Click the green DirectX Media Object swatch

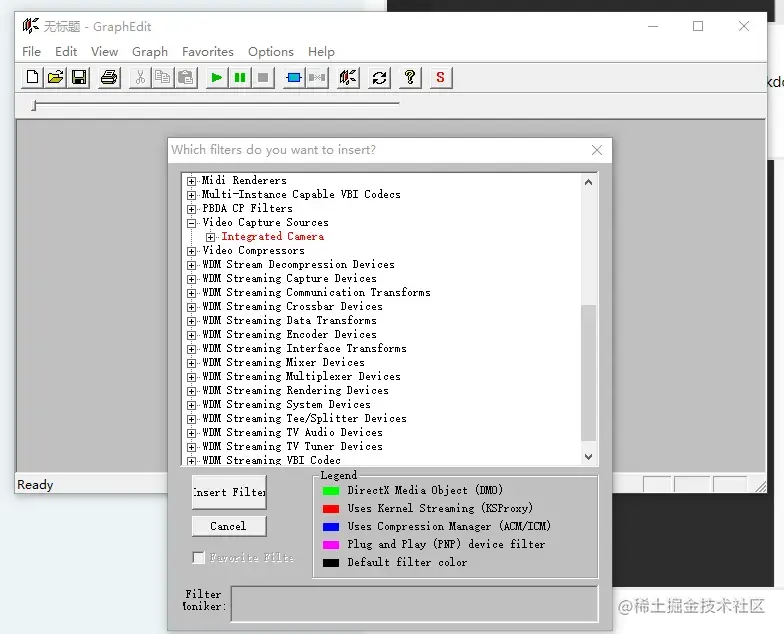[x=330, y=490]
